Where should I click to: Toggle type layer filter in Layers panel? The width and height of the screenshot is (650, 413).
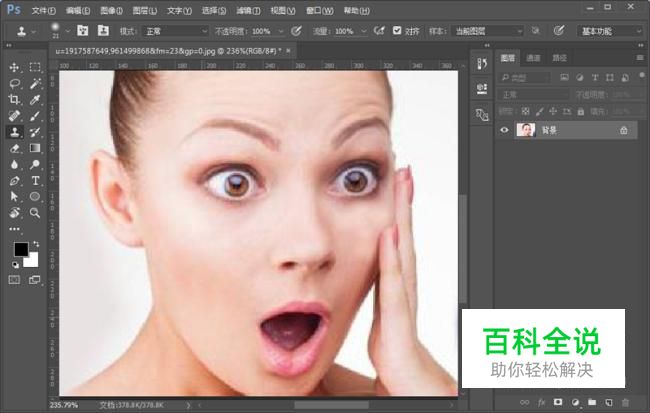click(x=595, y=78)
